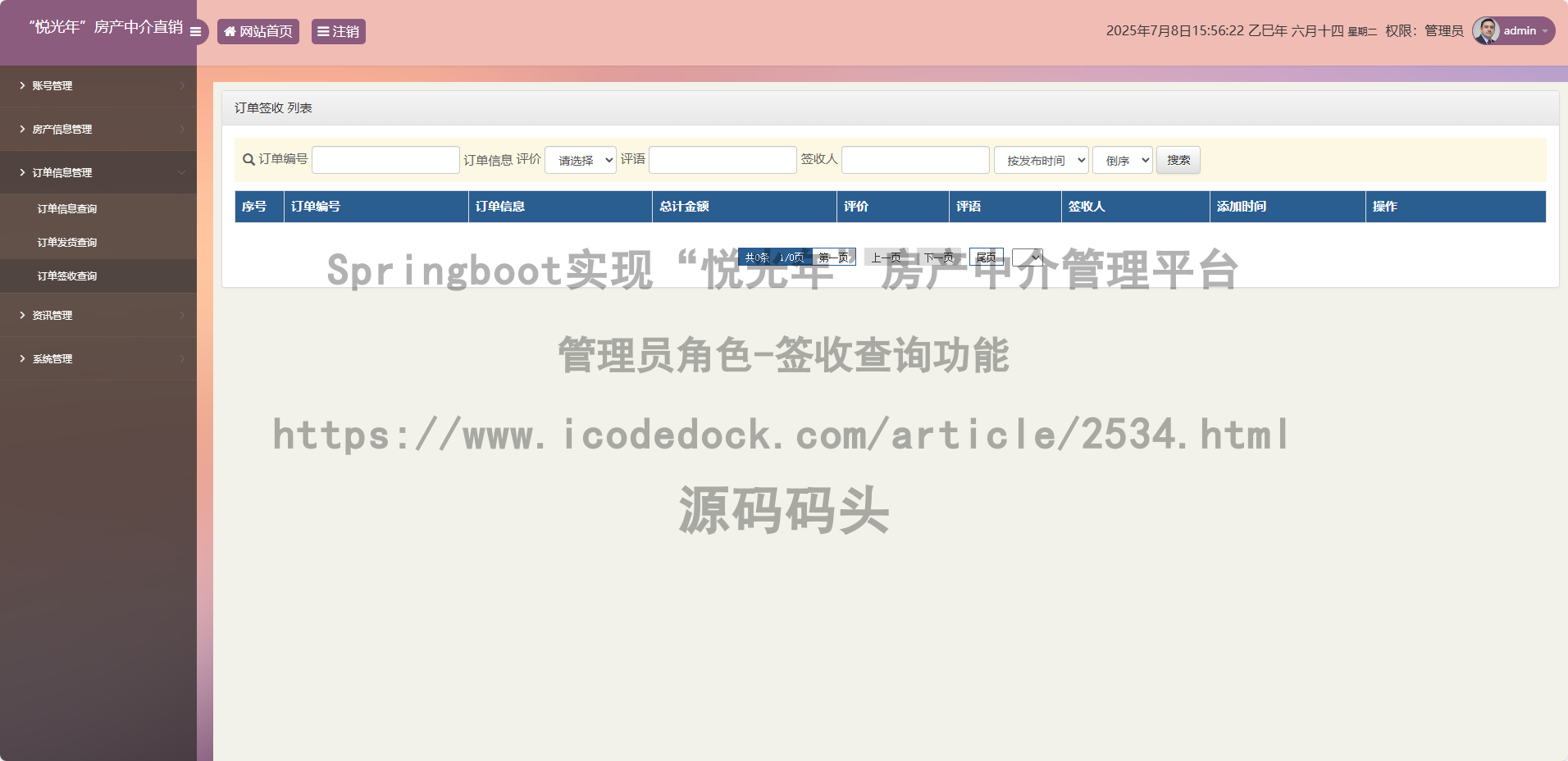This screenshot has height=761, width=1568.
Task: Click the 下一页 pagination button
Action: 939,257
